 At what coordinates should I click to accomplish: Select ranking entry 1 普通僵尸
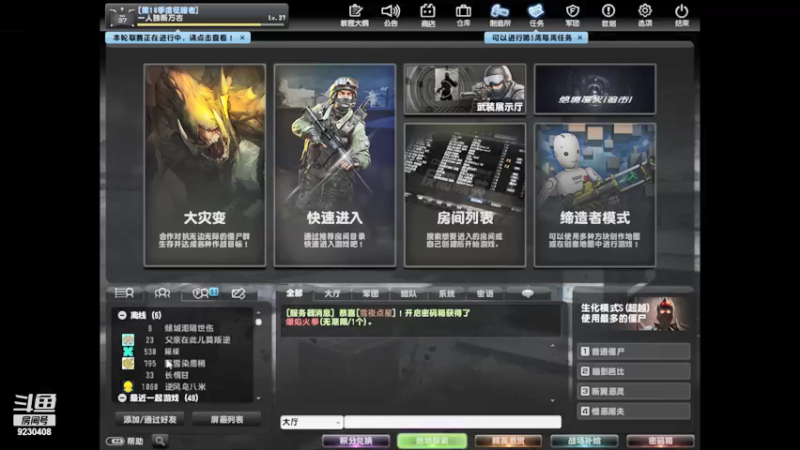click(x=634, y=351)
